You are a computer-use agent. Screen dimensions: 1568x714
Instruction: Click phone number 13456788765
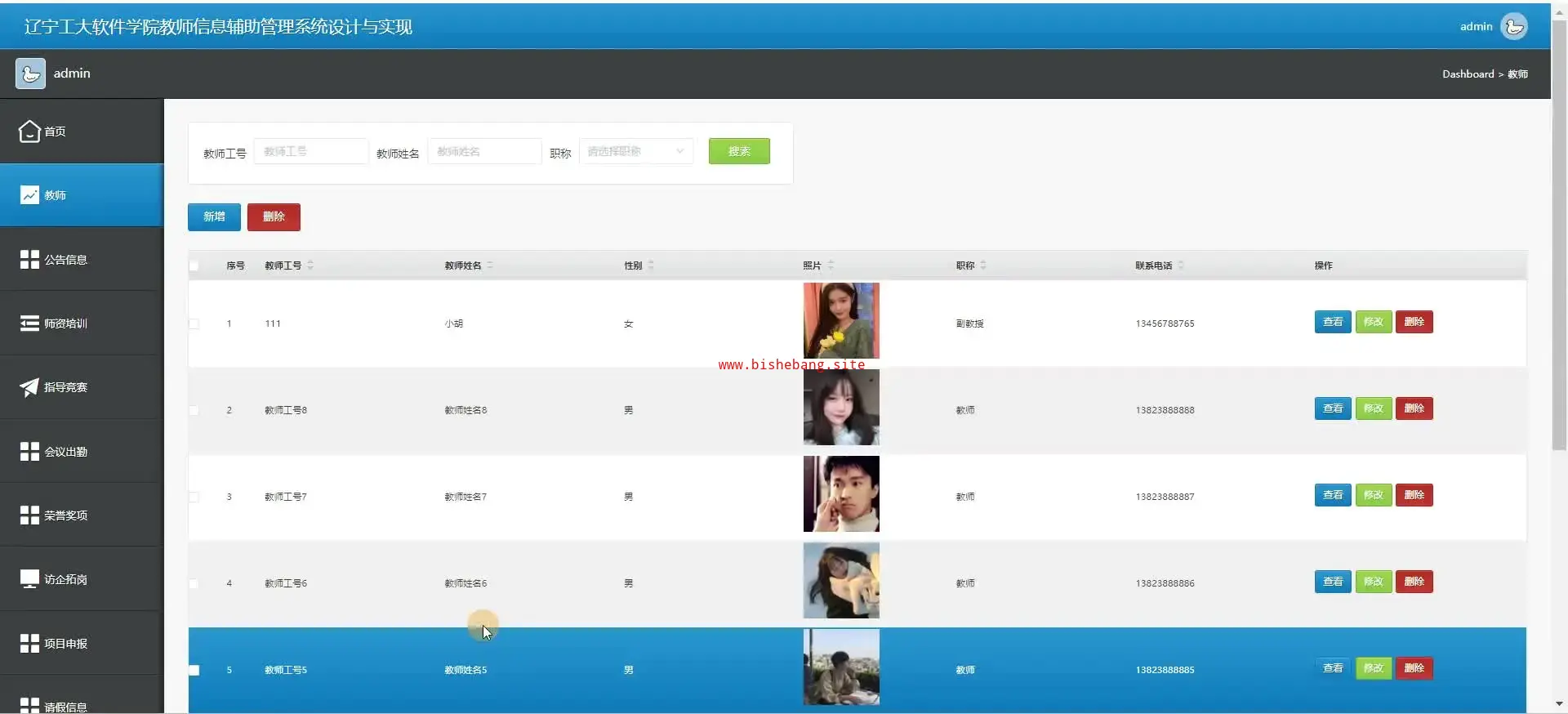pos(1165,324)
